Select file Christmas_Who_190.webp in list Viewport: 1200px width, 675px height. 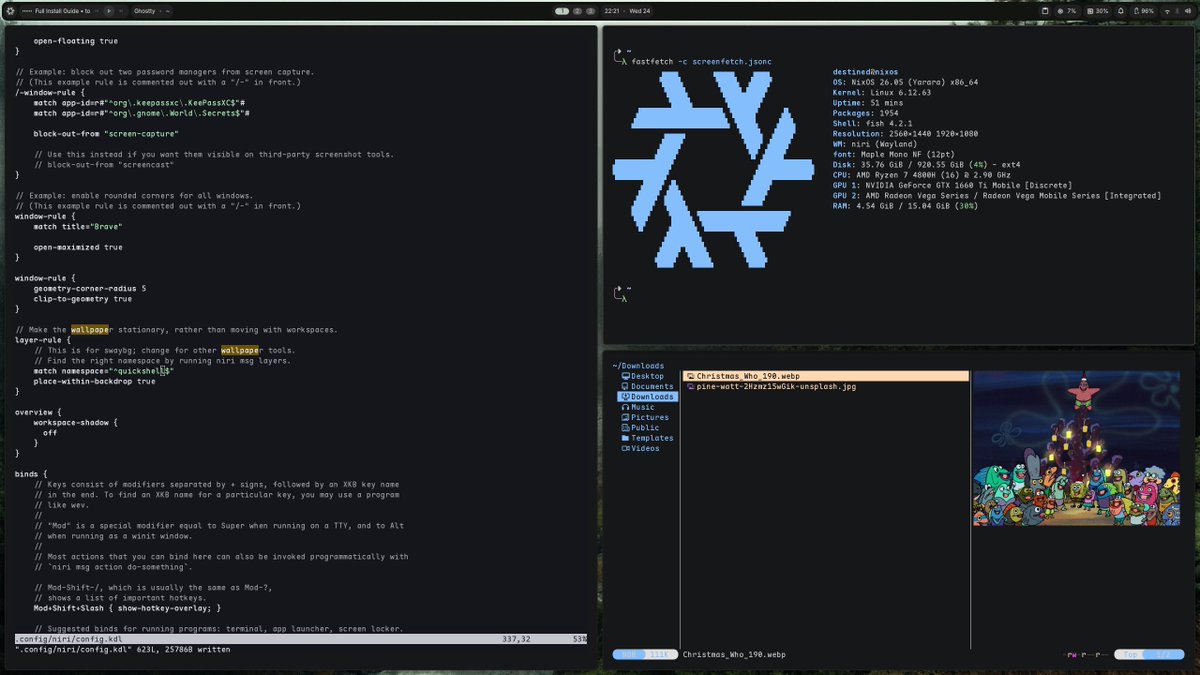(x=825, y=376)
